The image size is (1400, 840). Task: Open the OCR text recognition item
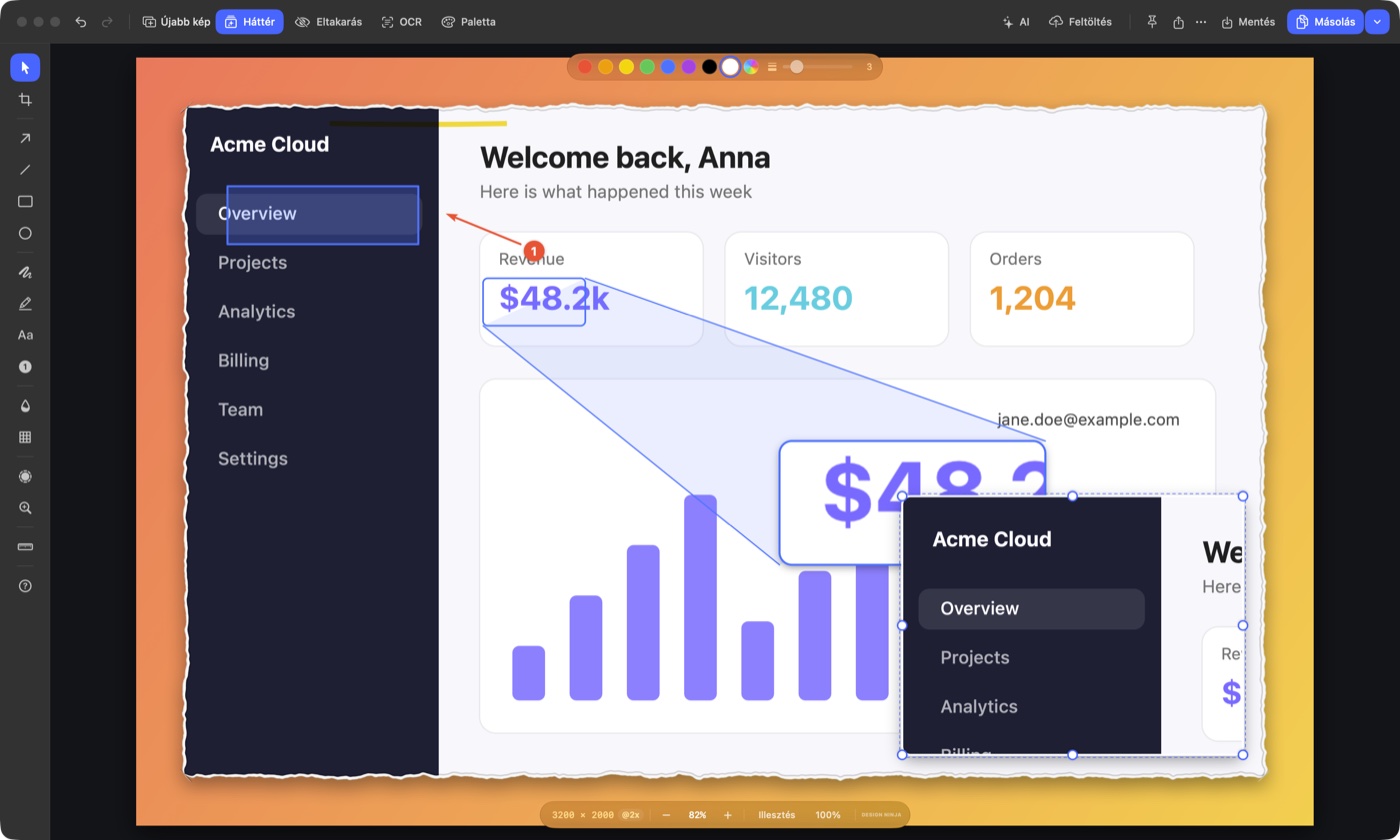click(401, 22)
